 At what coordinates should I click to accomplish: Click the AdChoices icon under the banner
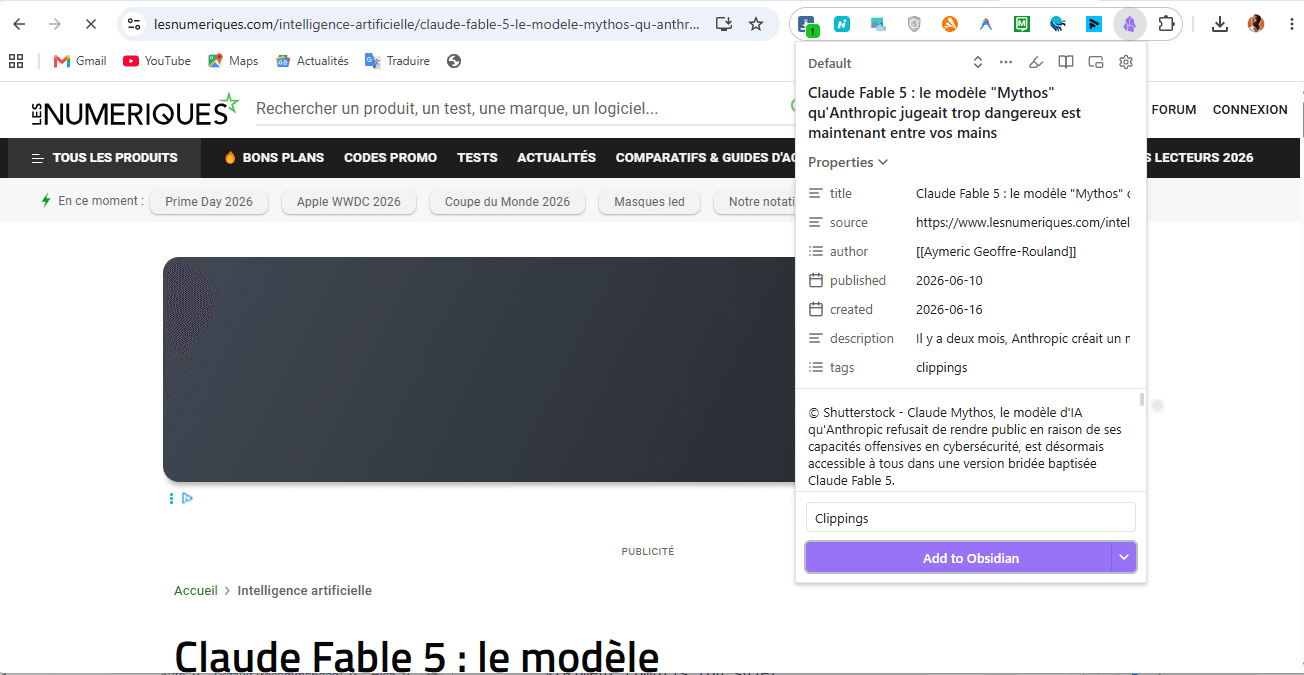(x=187, y=498)
